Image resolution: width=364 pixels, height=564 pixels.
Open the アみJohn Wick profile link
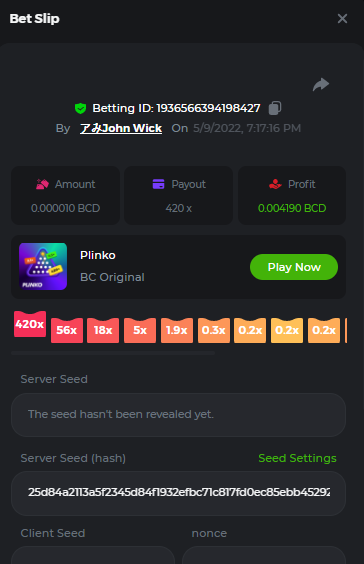[121, 128]
